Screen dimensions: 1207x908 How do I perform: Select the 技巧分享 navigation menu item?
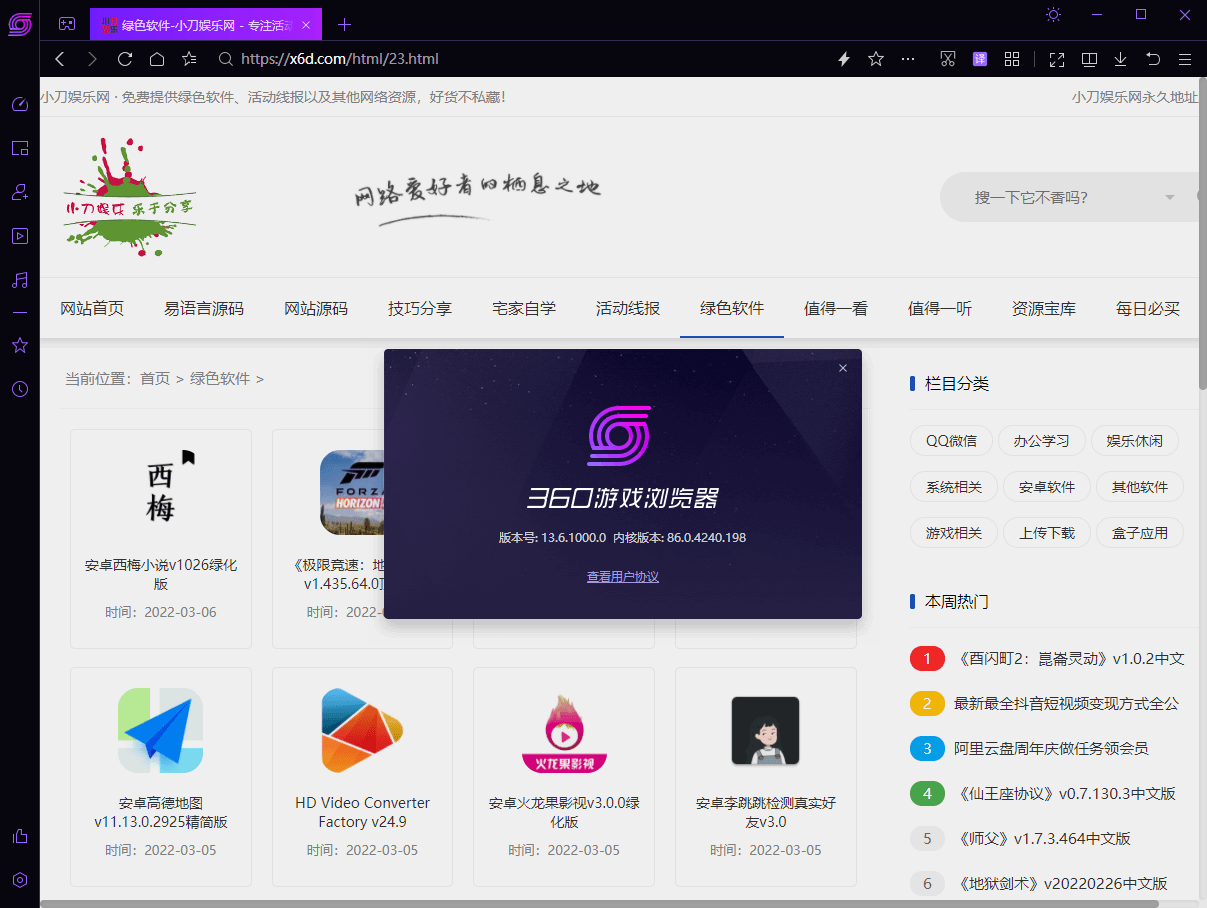[x=420, y=308]
